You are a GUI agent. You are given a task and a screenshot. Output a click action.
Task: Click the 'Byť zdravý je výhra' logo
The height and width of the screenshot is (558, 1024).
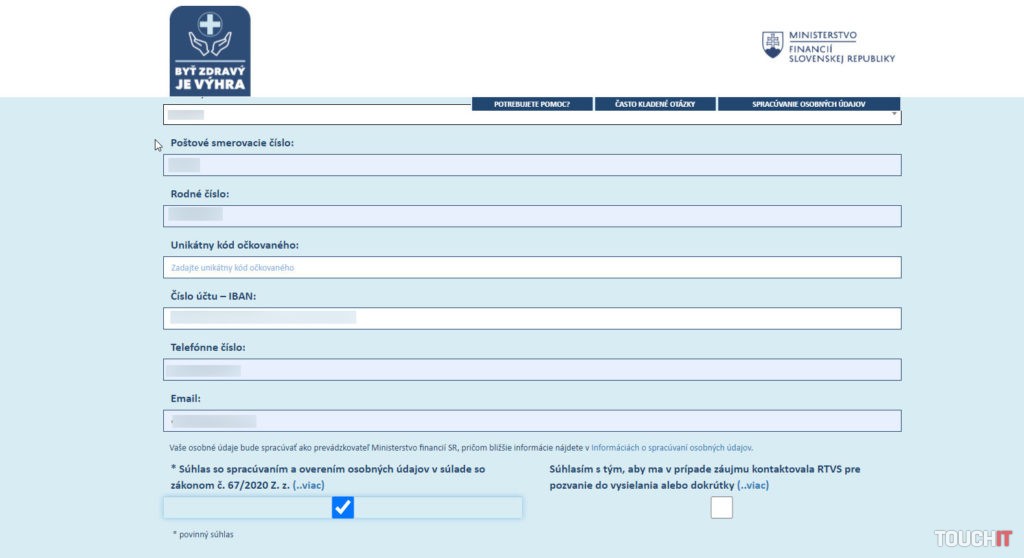210,50
